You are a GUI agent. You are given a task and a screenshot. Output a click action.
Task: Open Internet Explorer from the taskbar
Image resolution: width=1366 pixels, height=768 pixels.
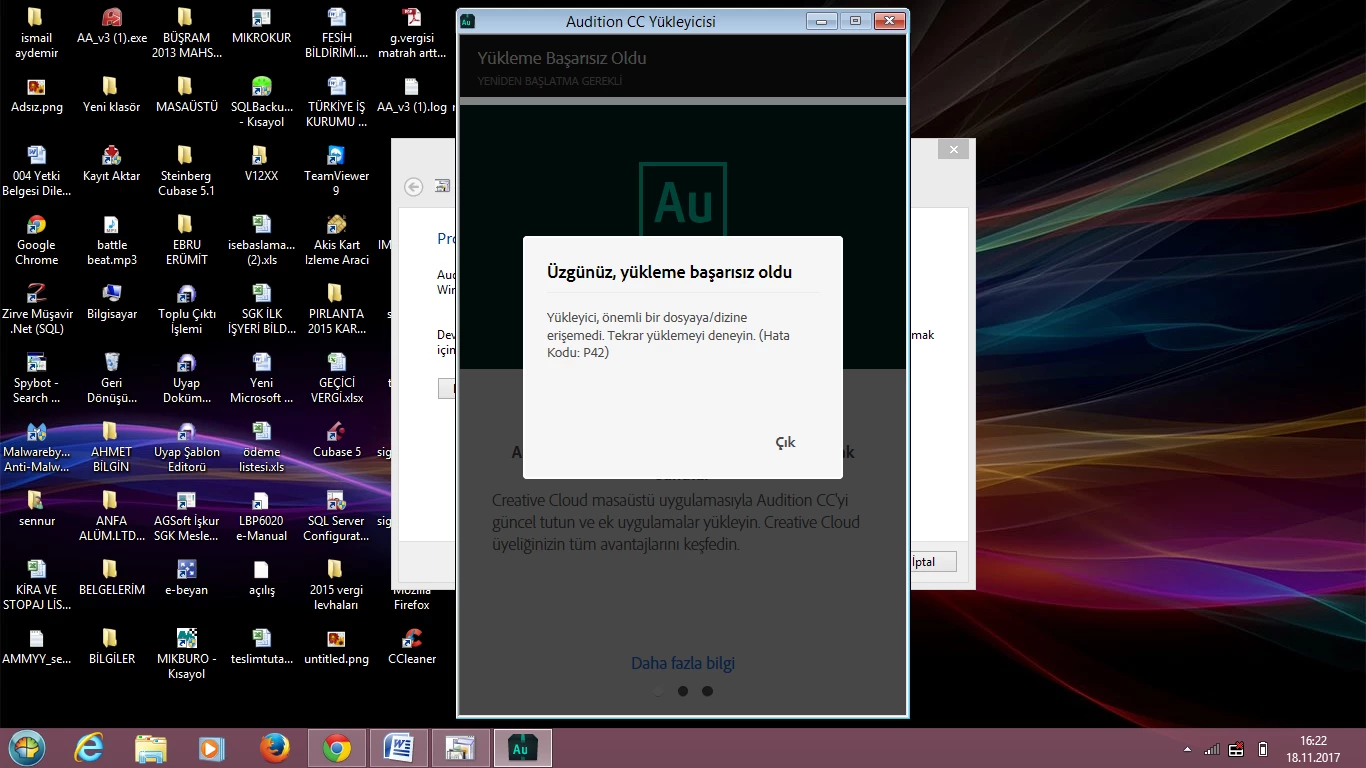tap(89, 748)
